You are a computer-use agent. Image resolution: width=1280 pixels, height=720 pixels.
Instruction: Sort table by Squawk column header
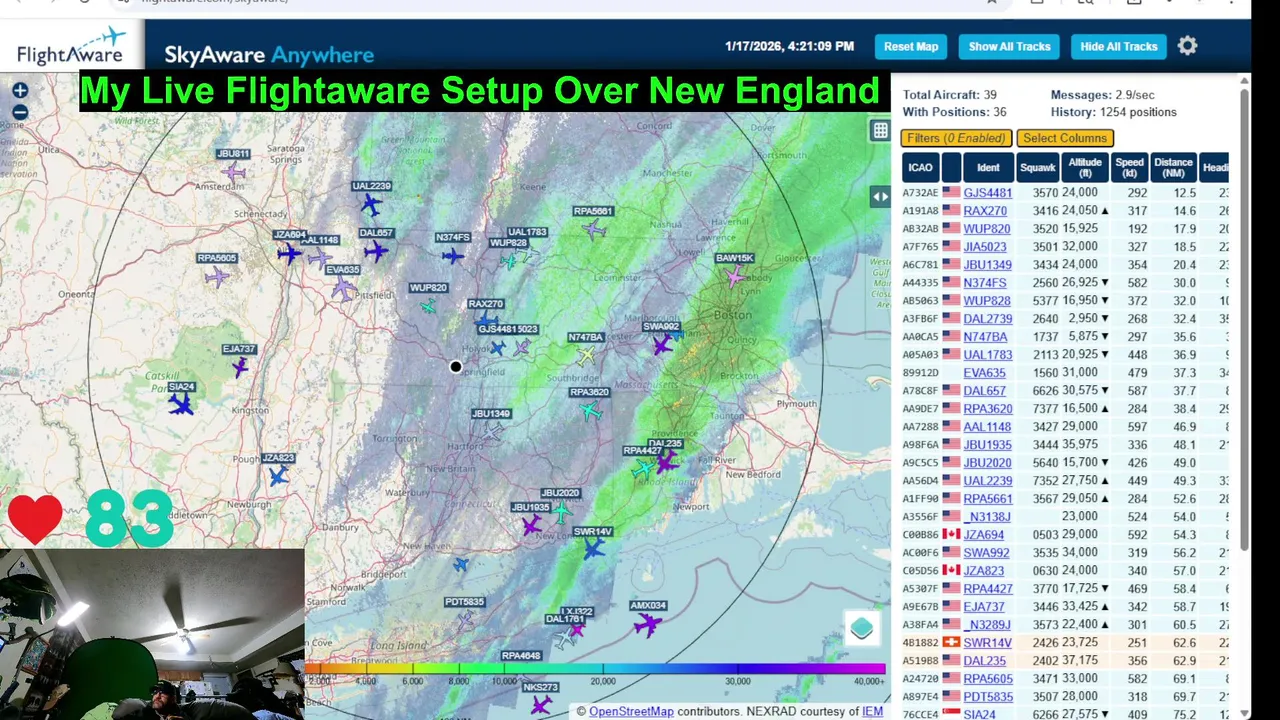click(1038, 167)
